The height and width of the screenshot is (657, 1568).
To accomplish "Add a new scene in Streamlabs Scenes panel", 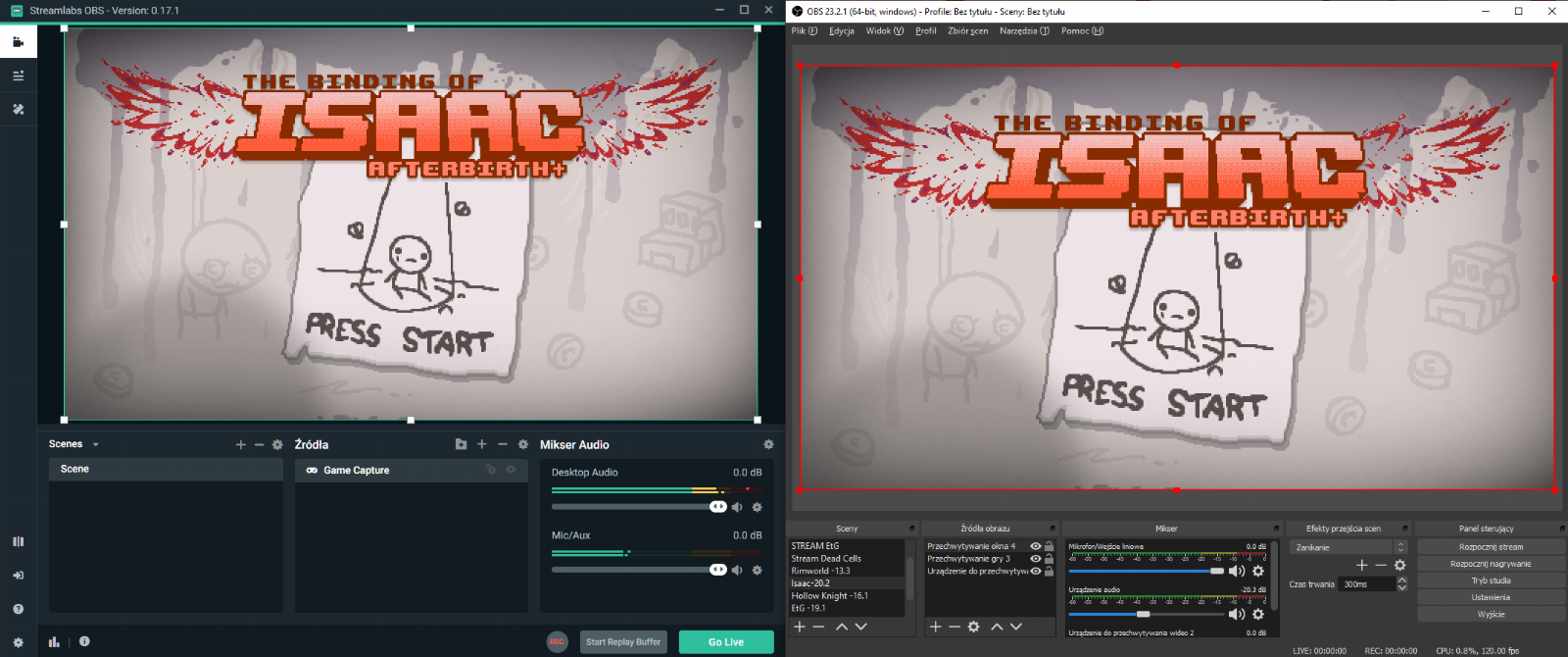I will (x=241, y=444).
